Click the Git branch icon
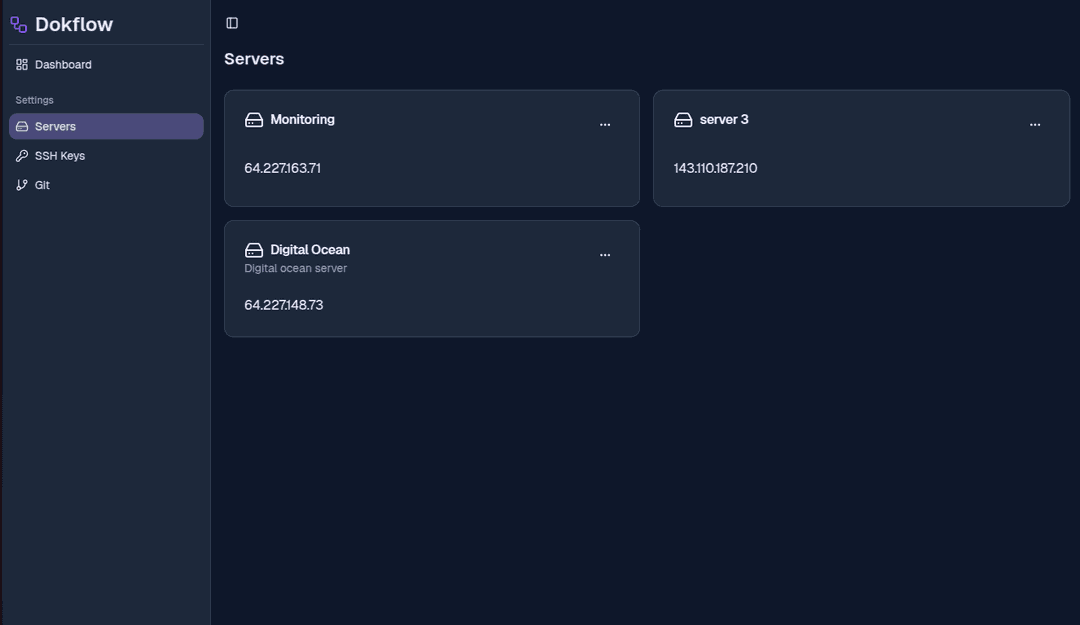1080x625 pixels. point(22,185)
